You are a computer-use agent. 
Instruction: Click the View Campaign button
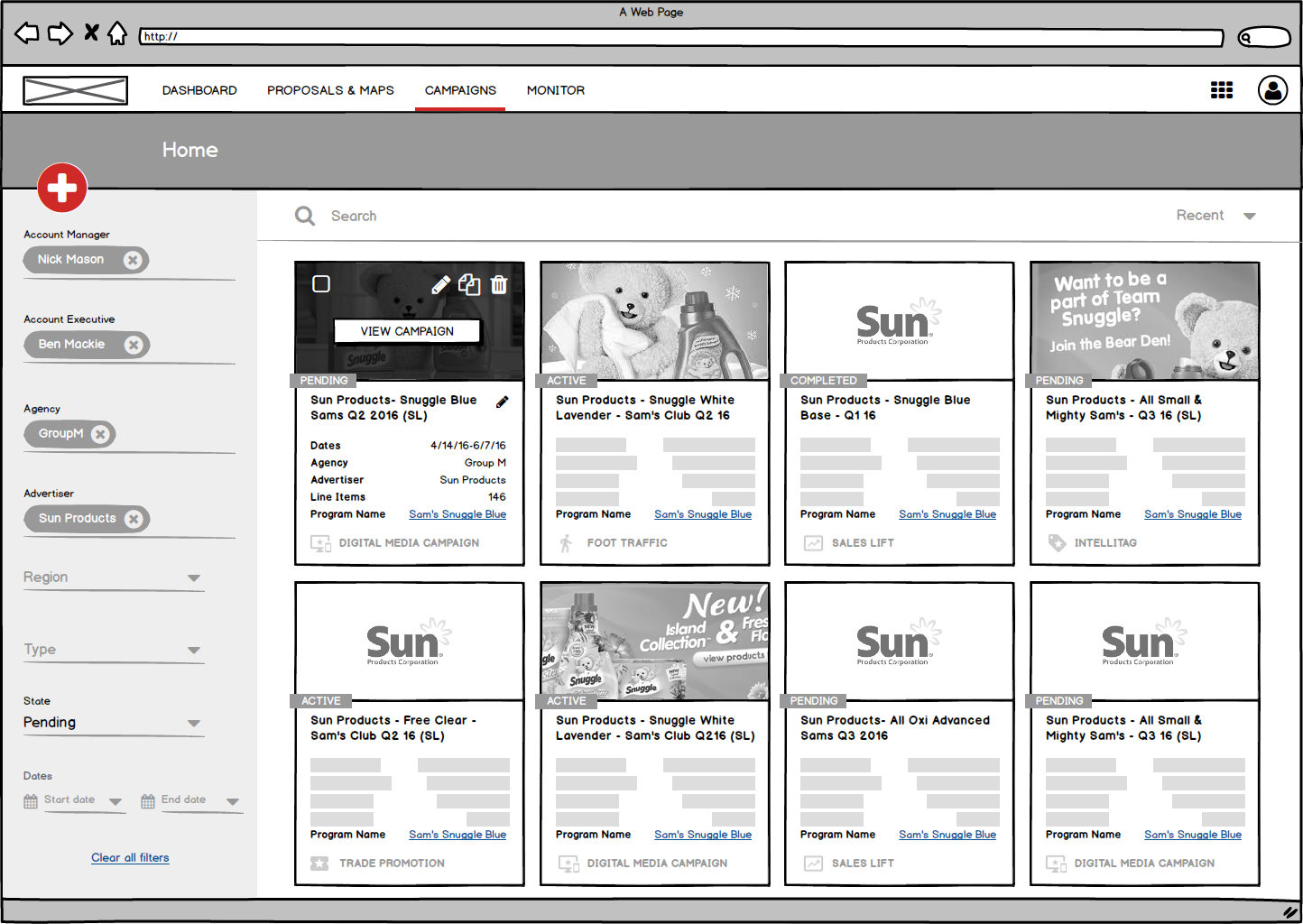407,331
